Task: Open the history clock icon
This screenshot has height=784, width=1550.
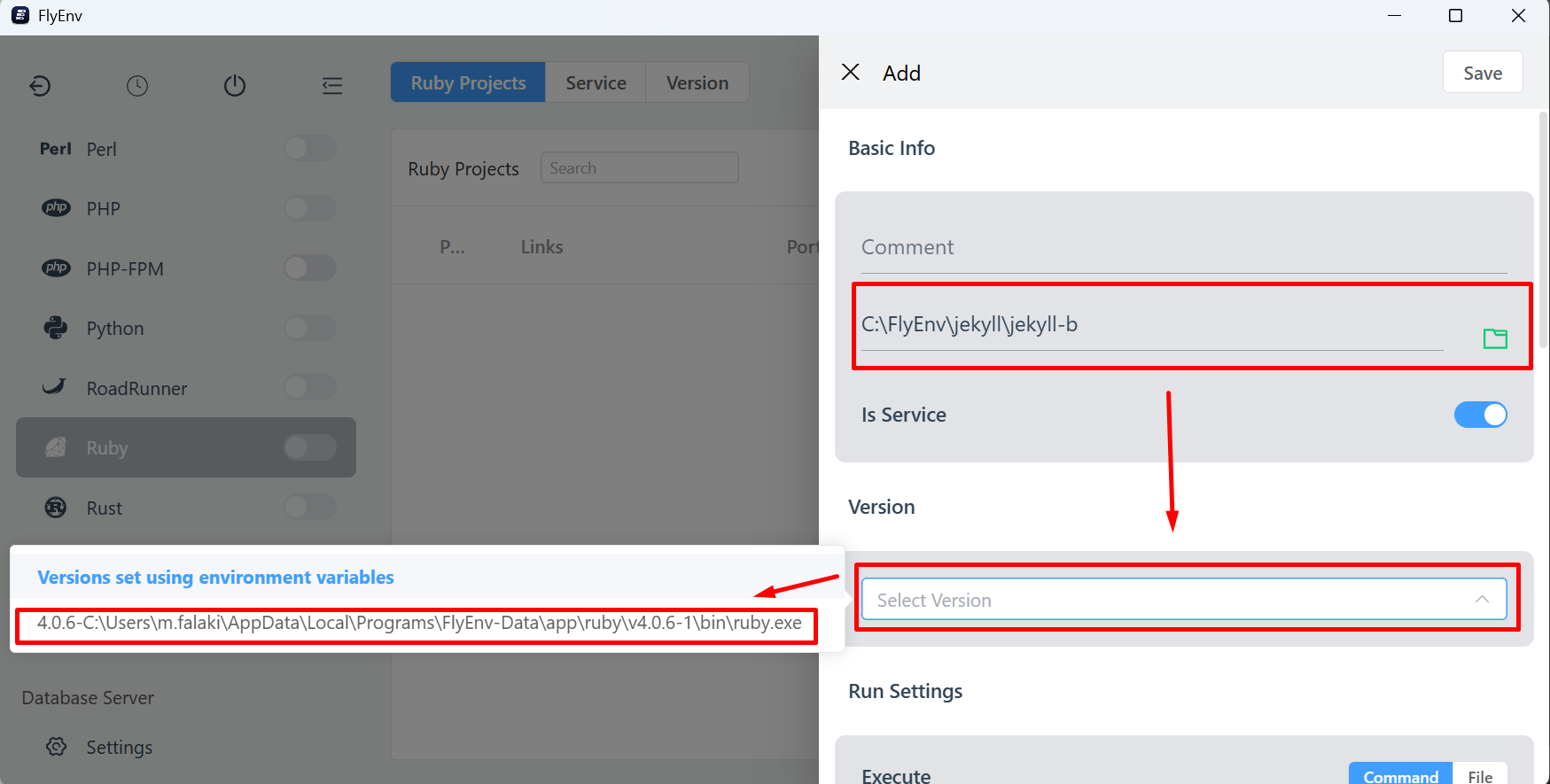Action: point(137,86)
